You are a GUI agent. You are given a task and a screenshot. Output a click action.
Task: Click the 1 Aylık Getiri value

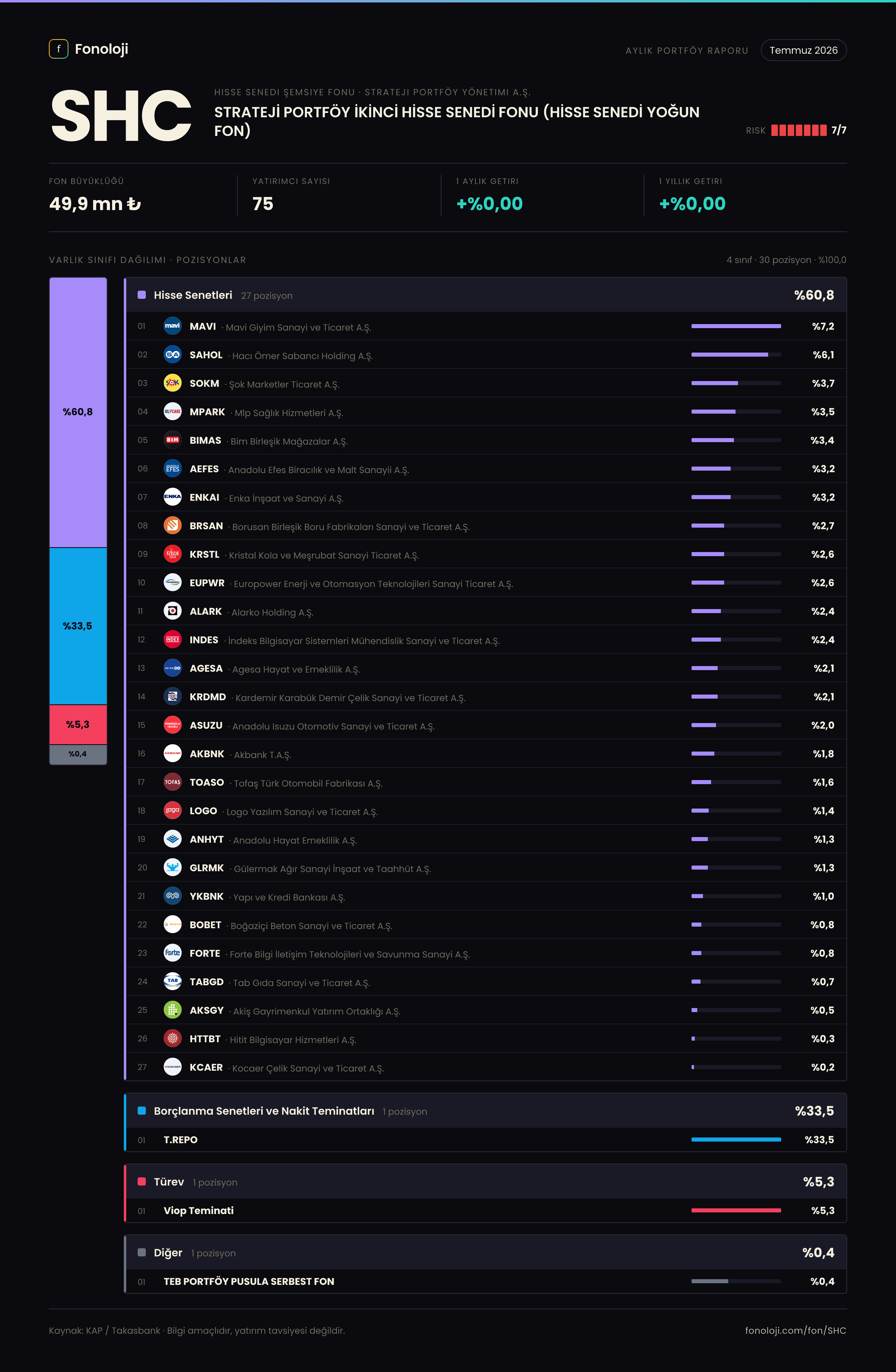tap(490, 204)
